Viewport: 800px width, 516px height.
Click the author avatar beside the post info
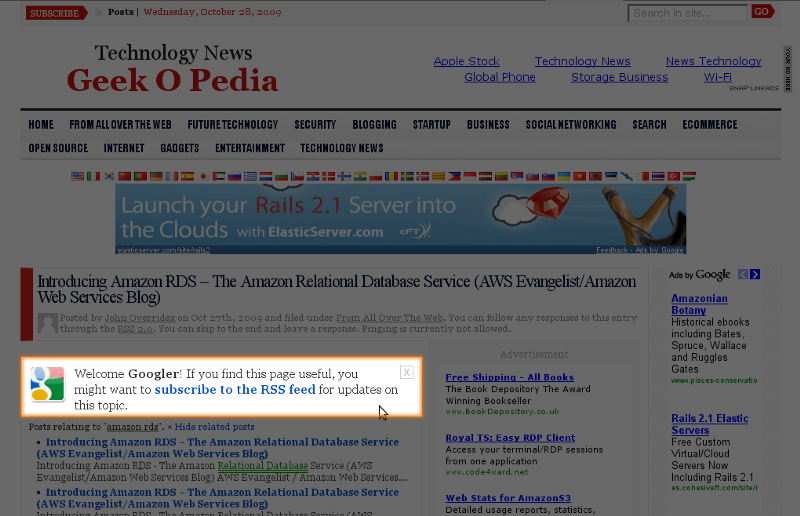[47, 323]
